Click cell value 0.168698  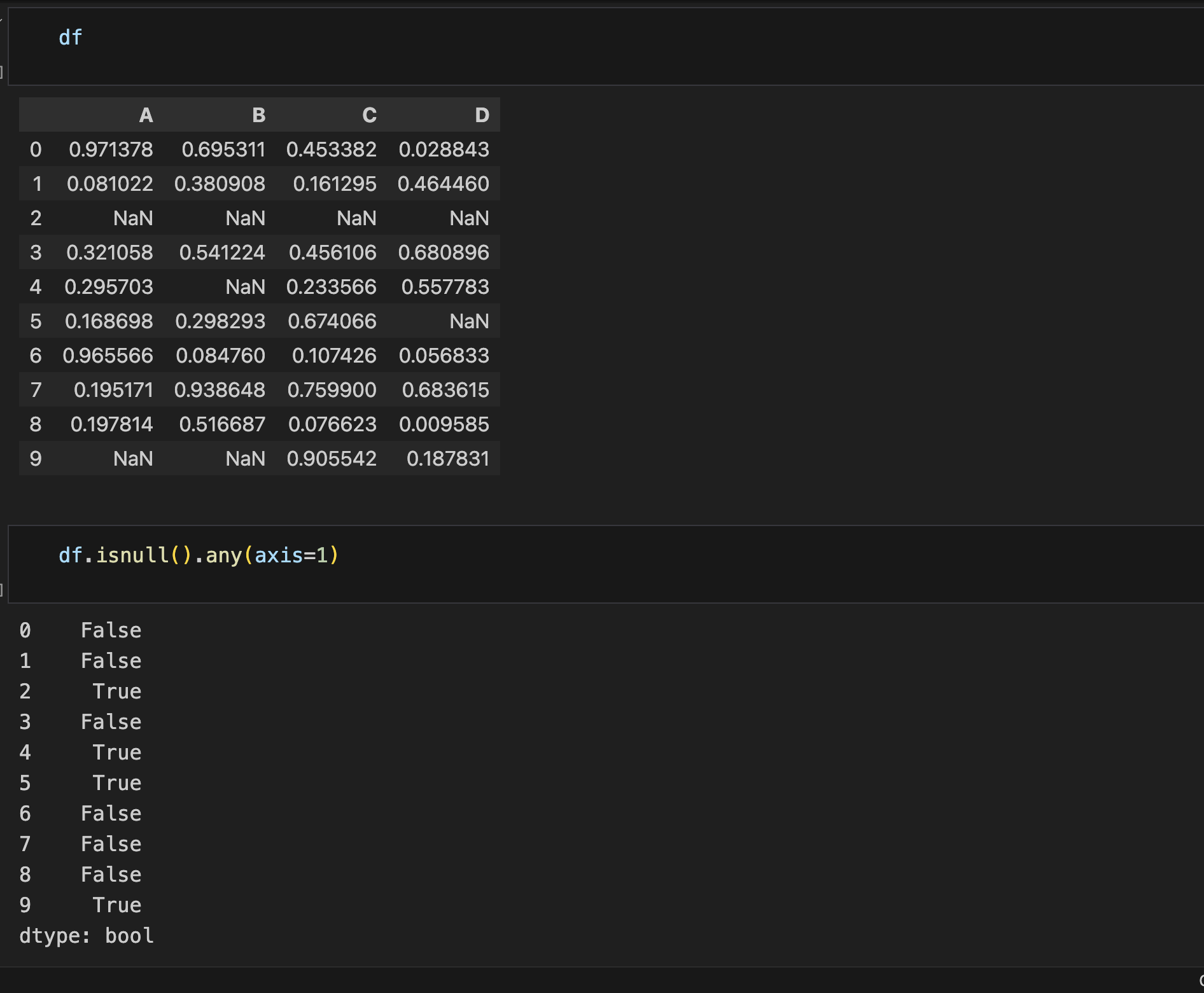[x=109, y=321]
